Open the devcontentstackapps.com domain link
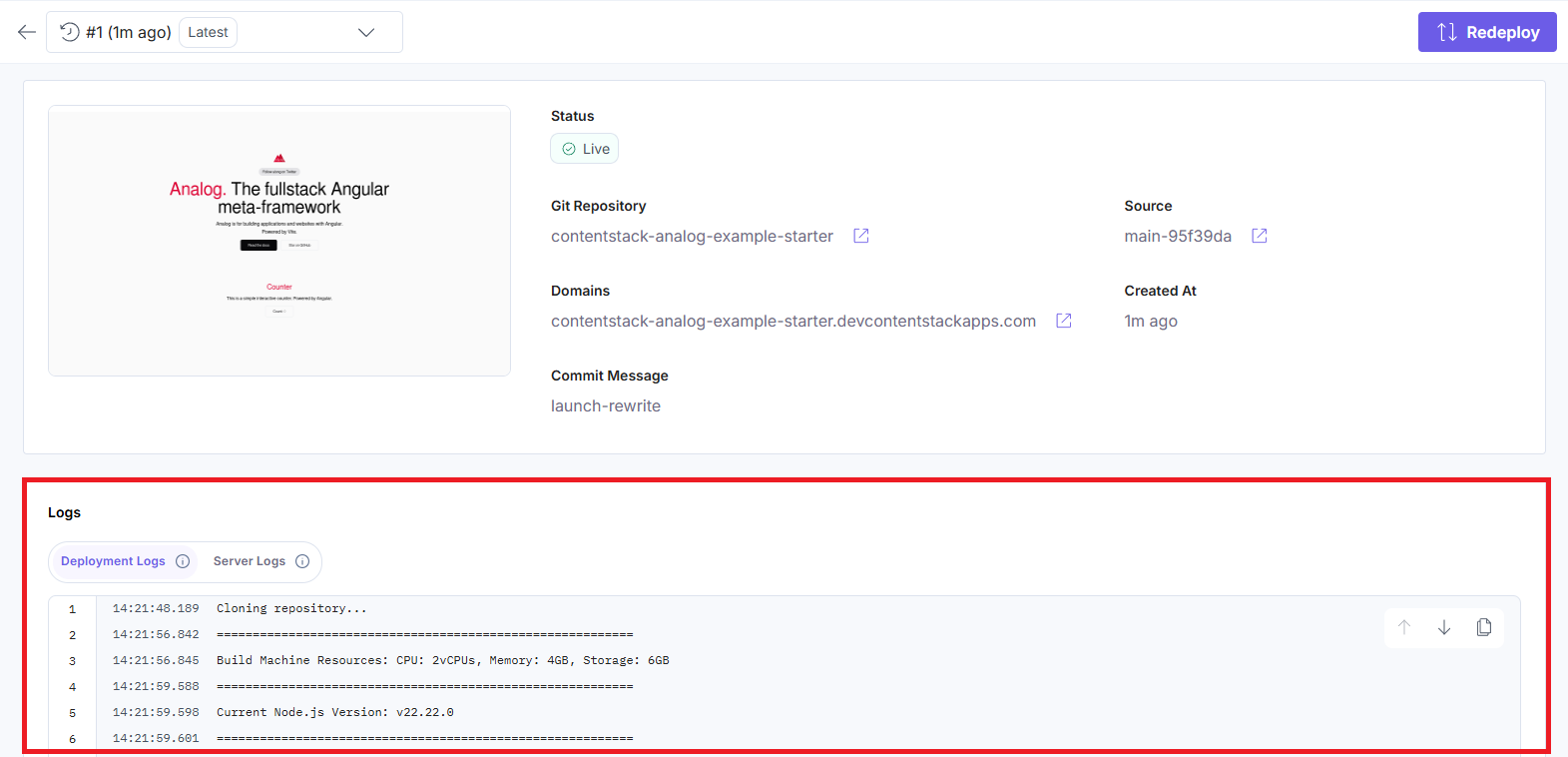This screenshot has width=1568, height=757. (x=793, y=321)
